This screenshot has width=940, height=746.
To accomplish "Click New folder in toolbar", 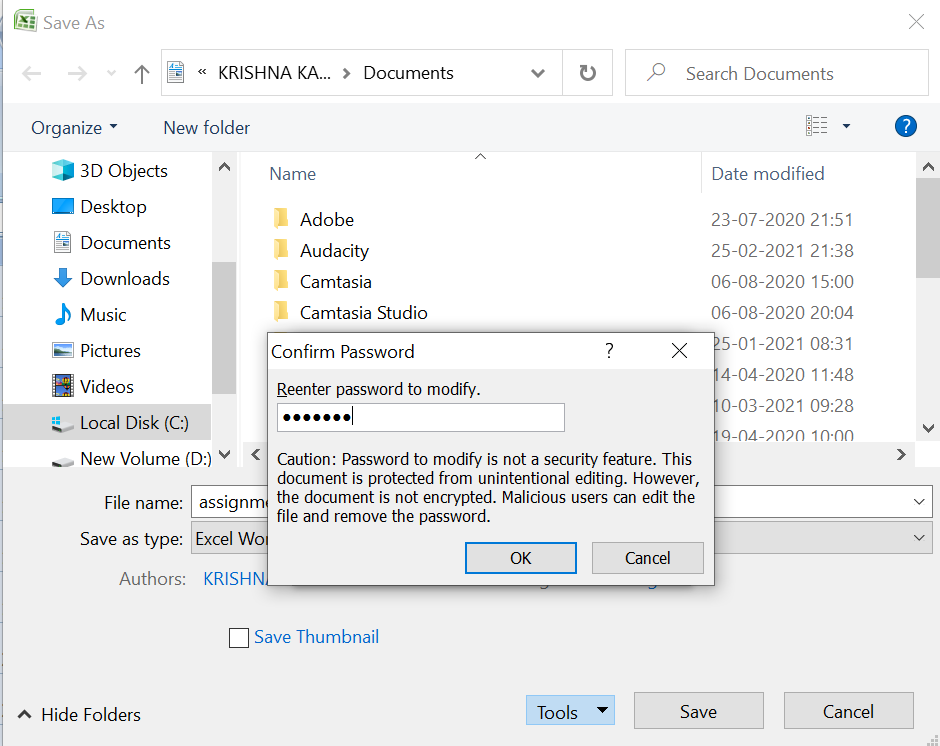I will point(207,127).
